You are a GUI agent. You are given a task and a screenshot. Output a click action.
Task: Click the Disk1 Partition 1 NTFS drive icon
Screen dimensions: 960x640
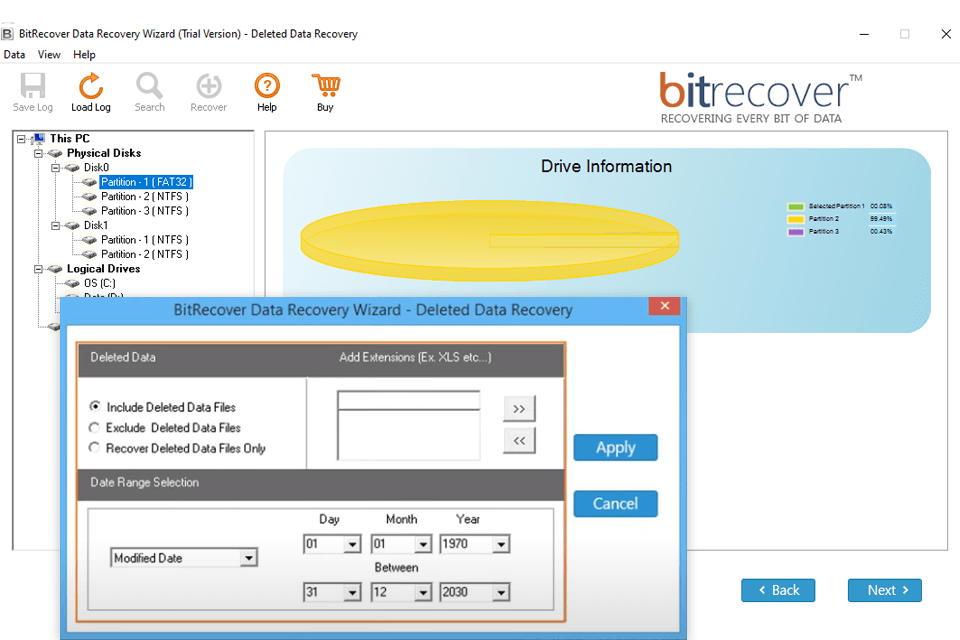point(89,240)
